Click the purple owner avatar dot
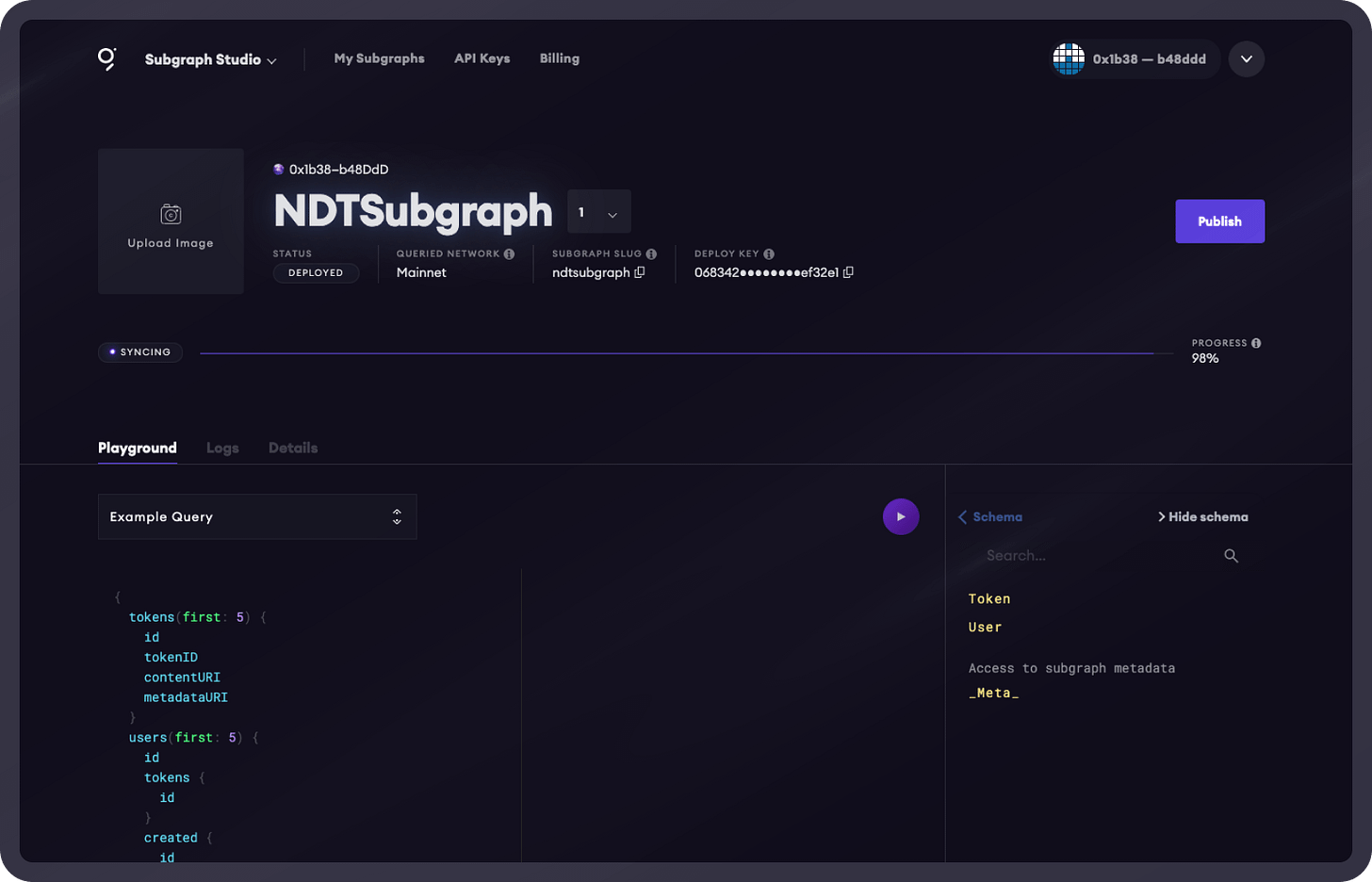 coord(279,170)
